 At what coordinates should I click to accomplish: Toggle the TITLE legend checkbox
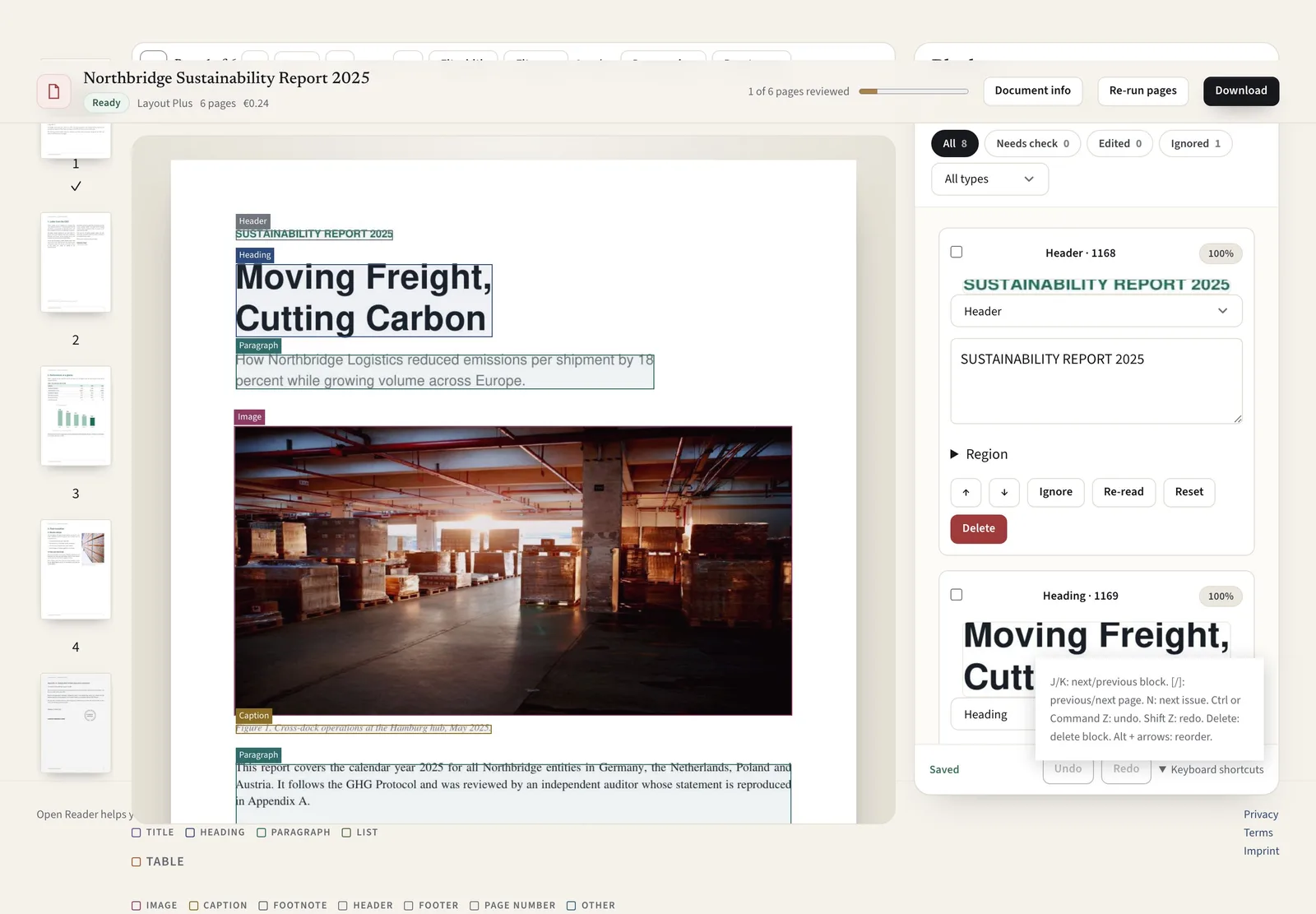[x=137, y=833]
